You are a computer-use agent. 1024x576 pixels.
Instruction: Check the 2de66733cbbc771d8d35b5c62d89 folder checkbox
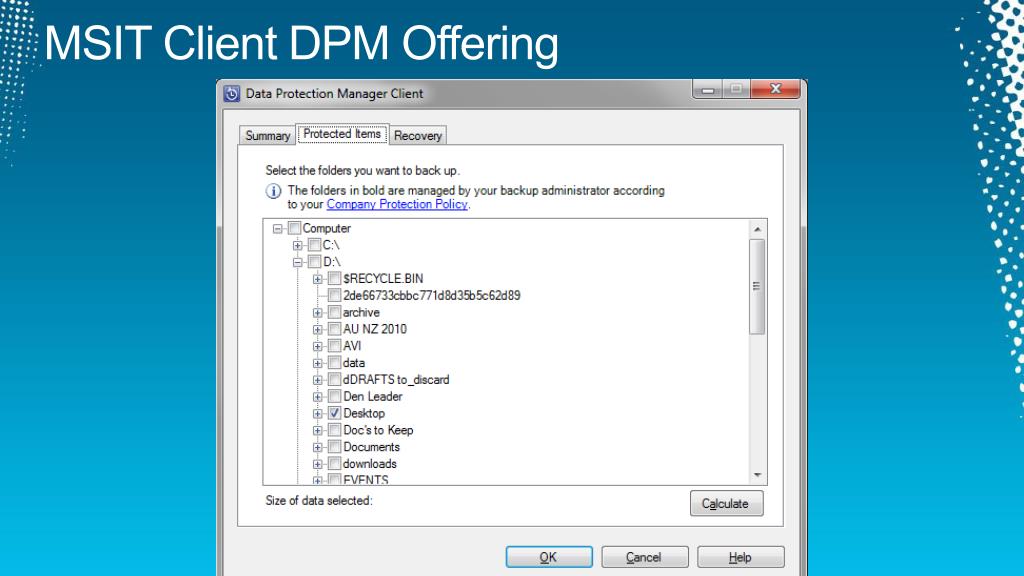point(334,295)
